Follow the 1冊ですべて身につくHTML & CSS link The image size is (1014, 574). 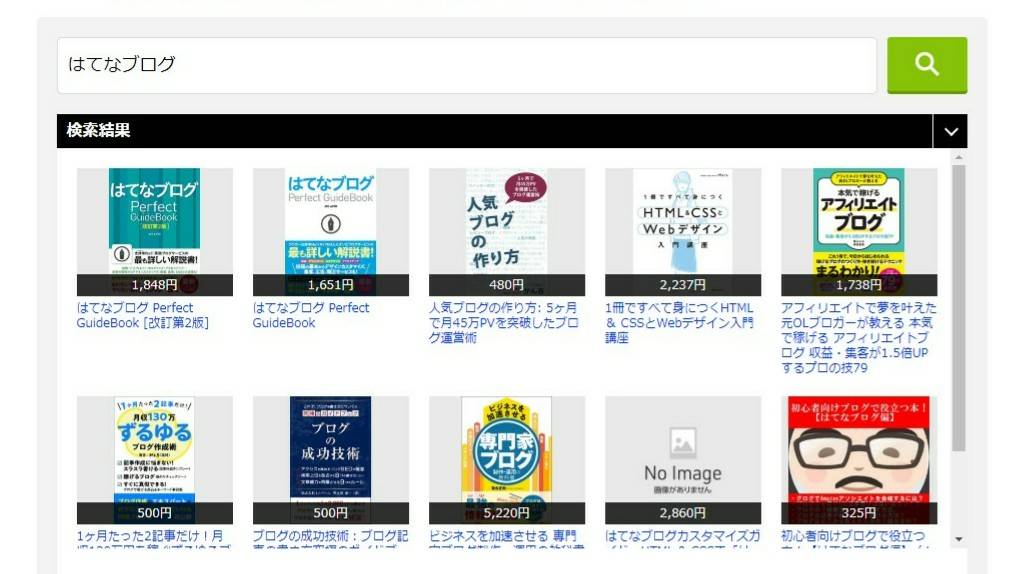[x=679, y=323]
